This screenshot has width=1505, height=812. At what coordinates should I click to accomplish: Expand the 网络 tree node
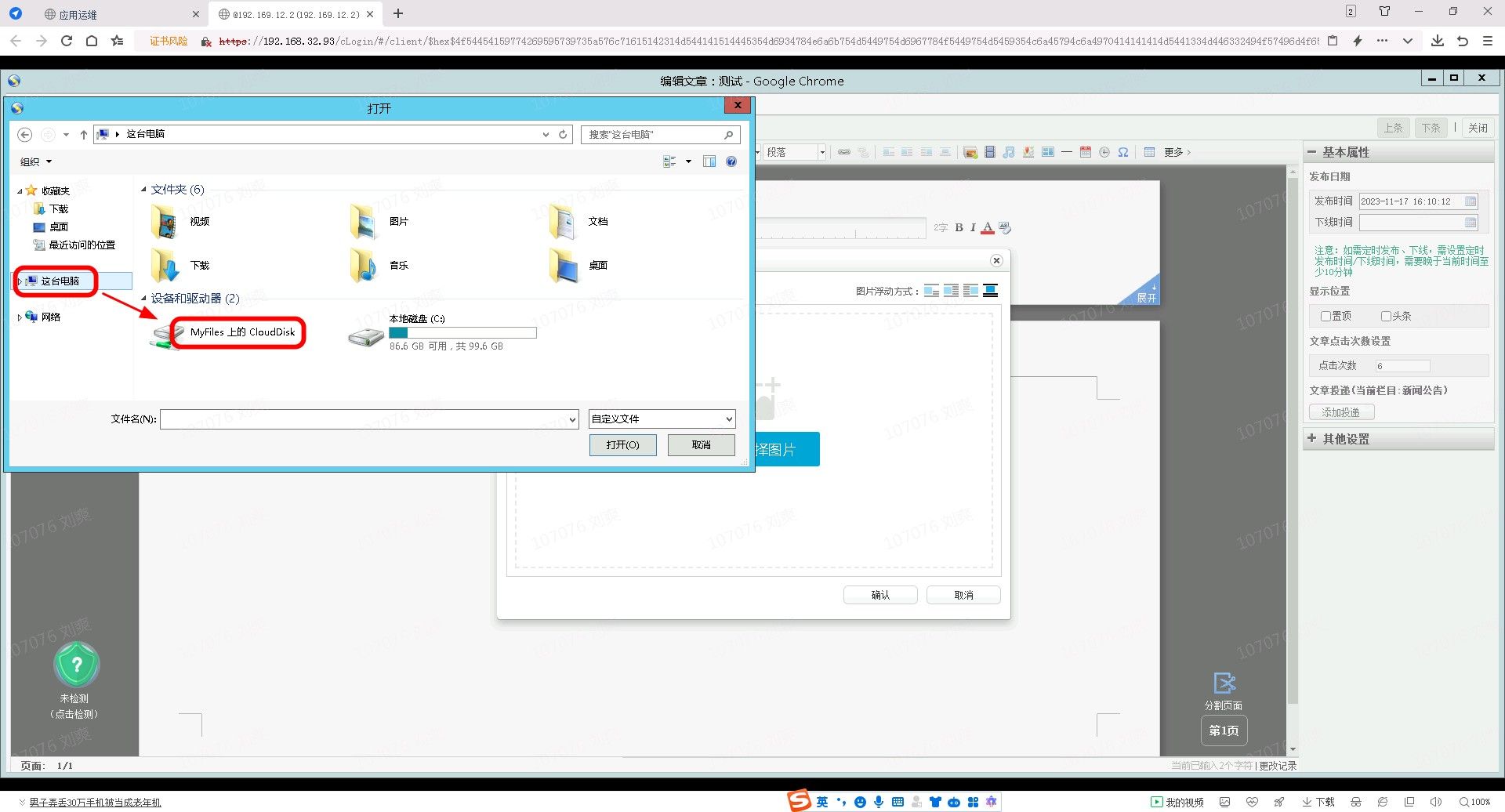point(19,317)
